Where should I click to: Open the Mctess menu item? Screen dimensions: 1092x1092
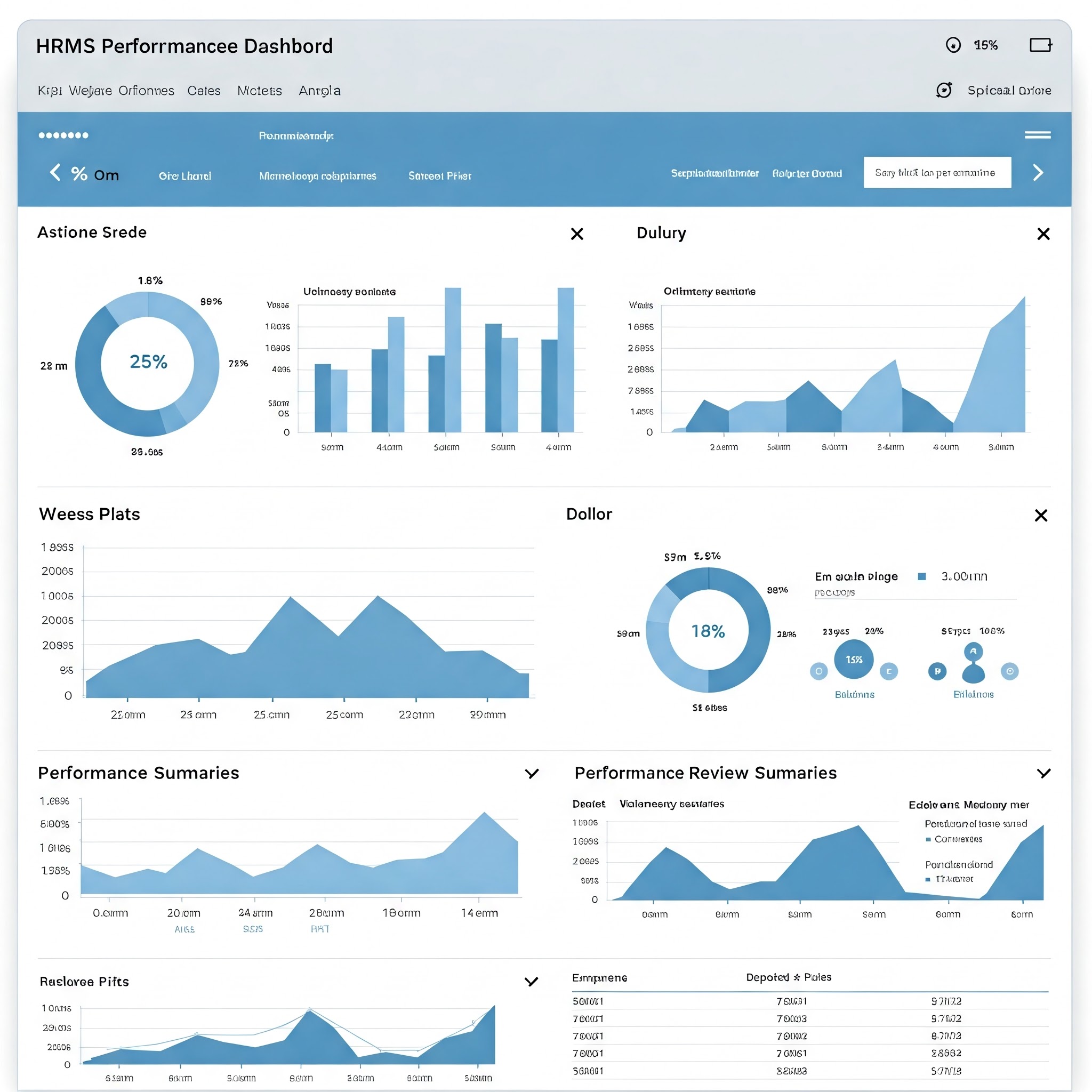tap(260, 91)
